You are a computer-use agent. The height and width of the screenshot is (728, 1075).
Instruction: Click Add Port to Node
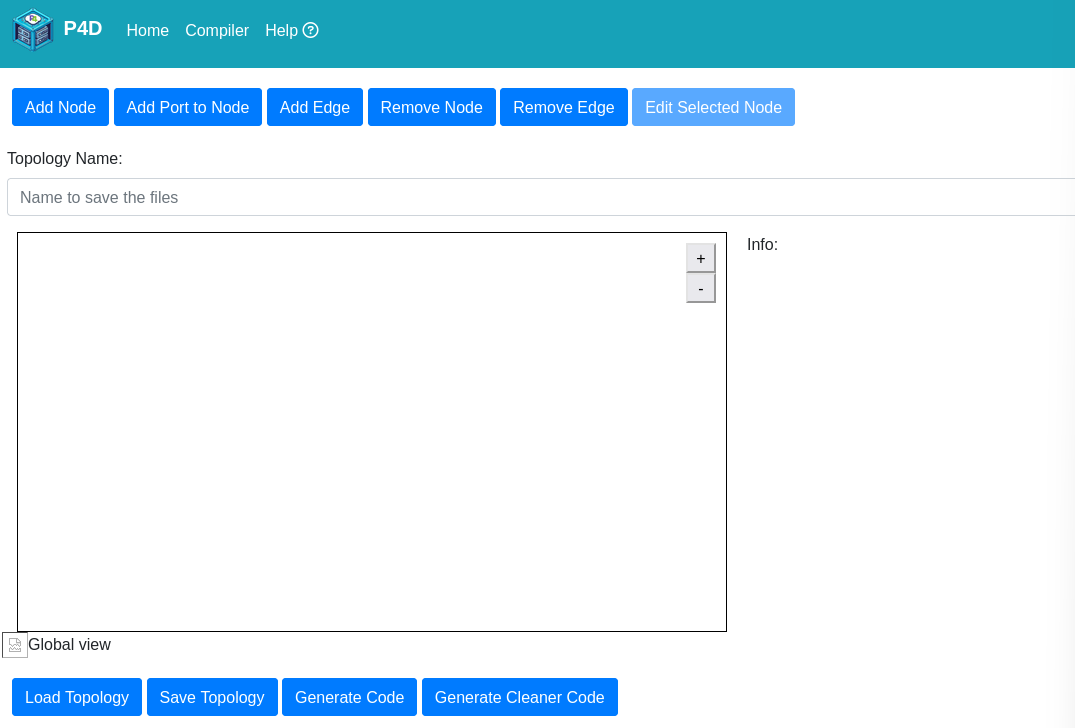(x=188, y=107)
